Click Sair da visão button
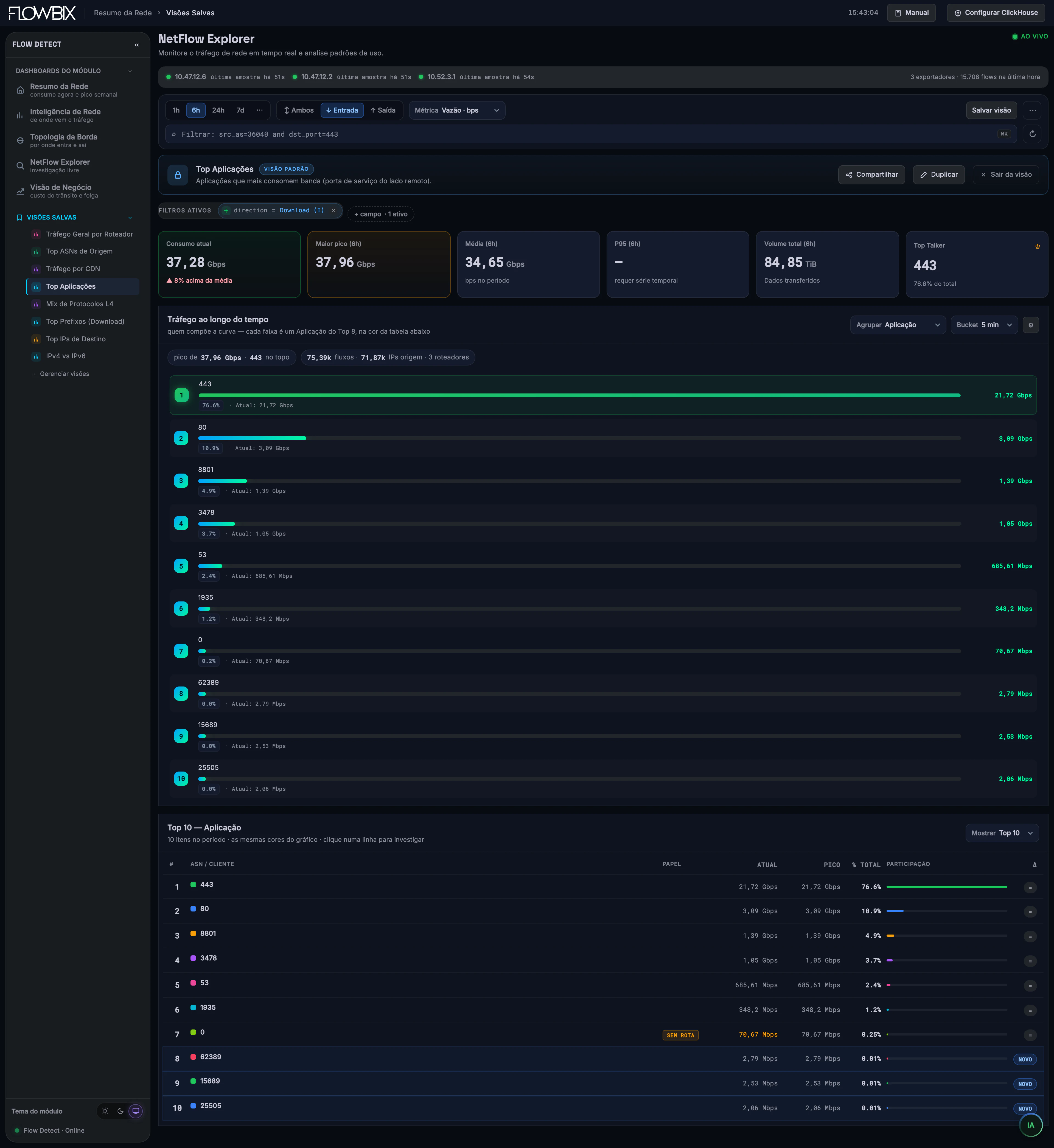1054x1148 pixels. coord(1006,175)
